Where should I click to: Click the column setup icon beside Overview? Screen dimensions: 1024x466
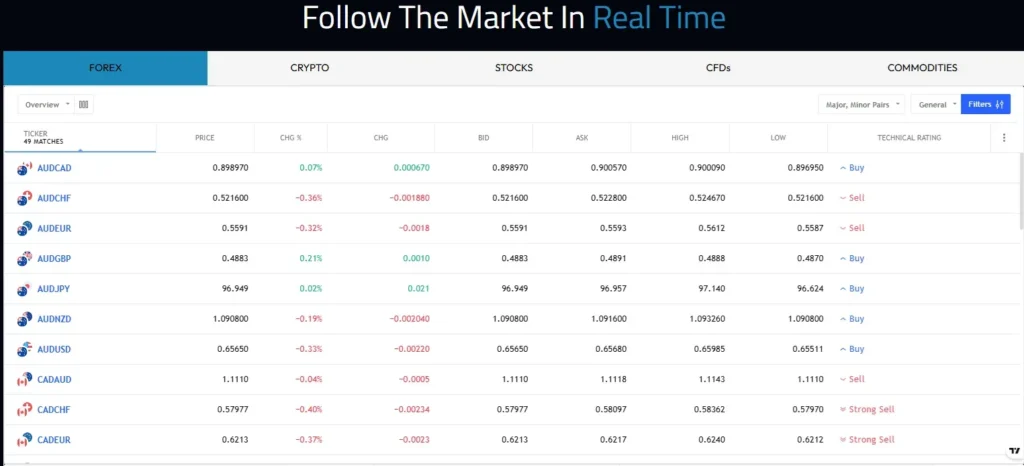84,104
